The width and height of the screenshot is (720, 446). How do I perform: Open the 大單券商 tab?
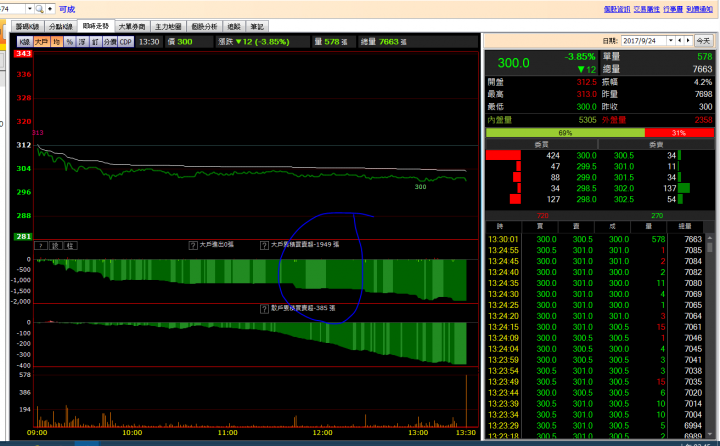132,27
